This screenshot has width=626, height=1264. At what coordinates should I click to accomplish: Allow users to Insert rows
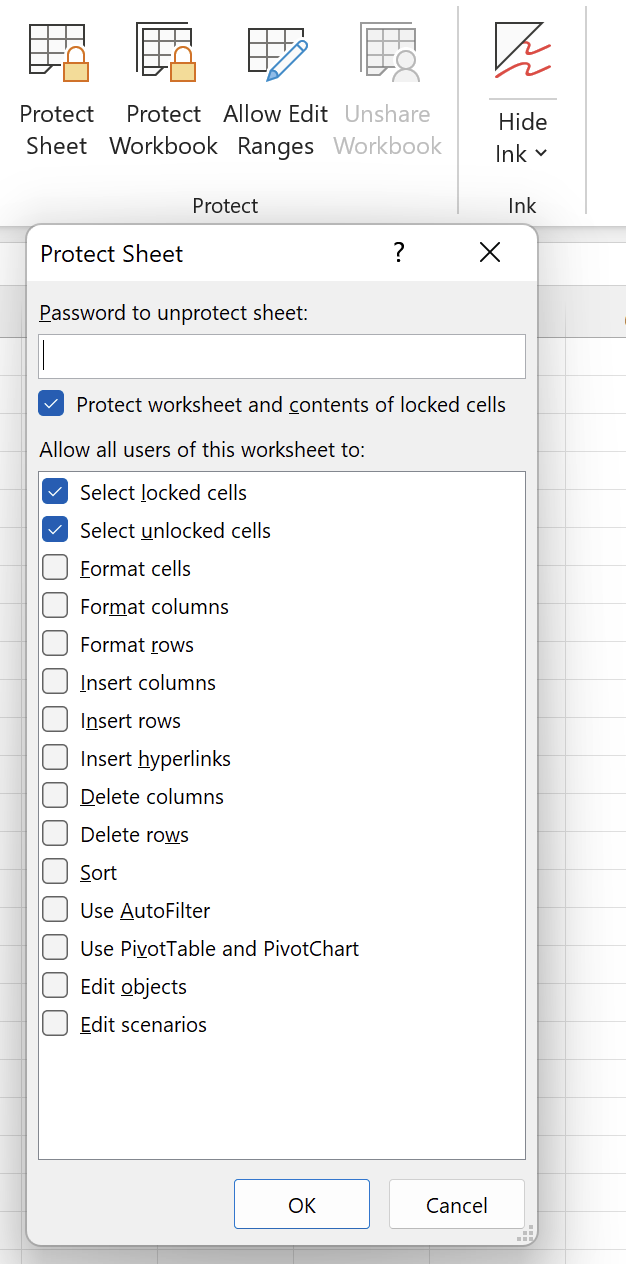click(55, 720)
